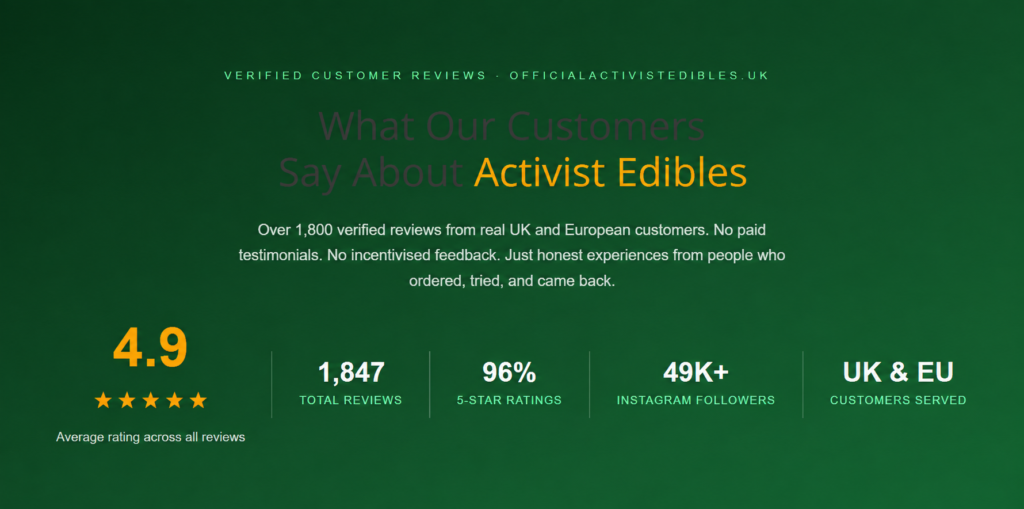Screen dimensions: 1024x509
Task: Click the UK & EU heading
Action: coord(898,372)
